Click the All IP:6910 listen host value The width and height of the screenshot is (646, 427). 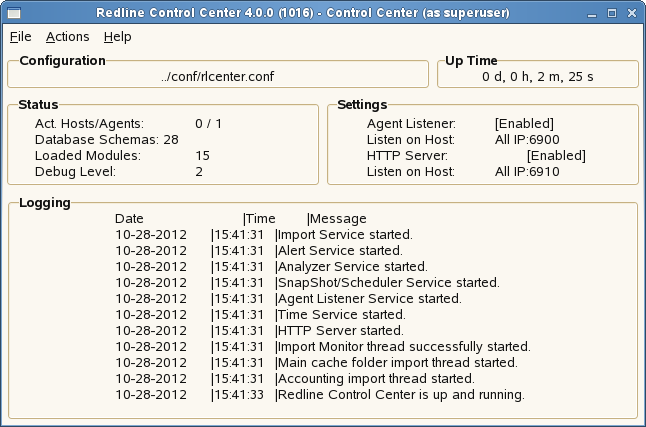[527, 172]
